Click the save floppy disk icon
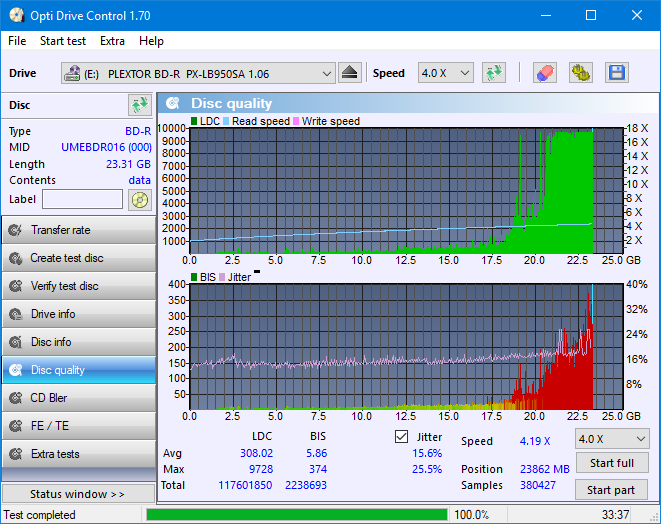The image size is (661, 524). [x=616, y=73]
